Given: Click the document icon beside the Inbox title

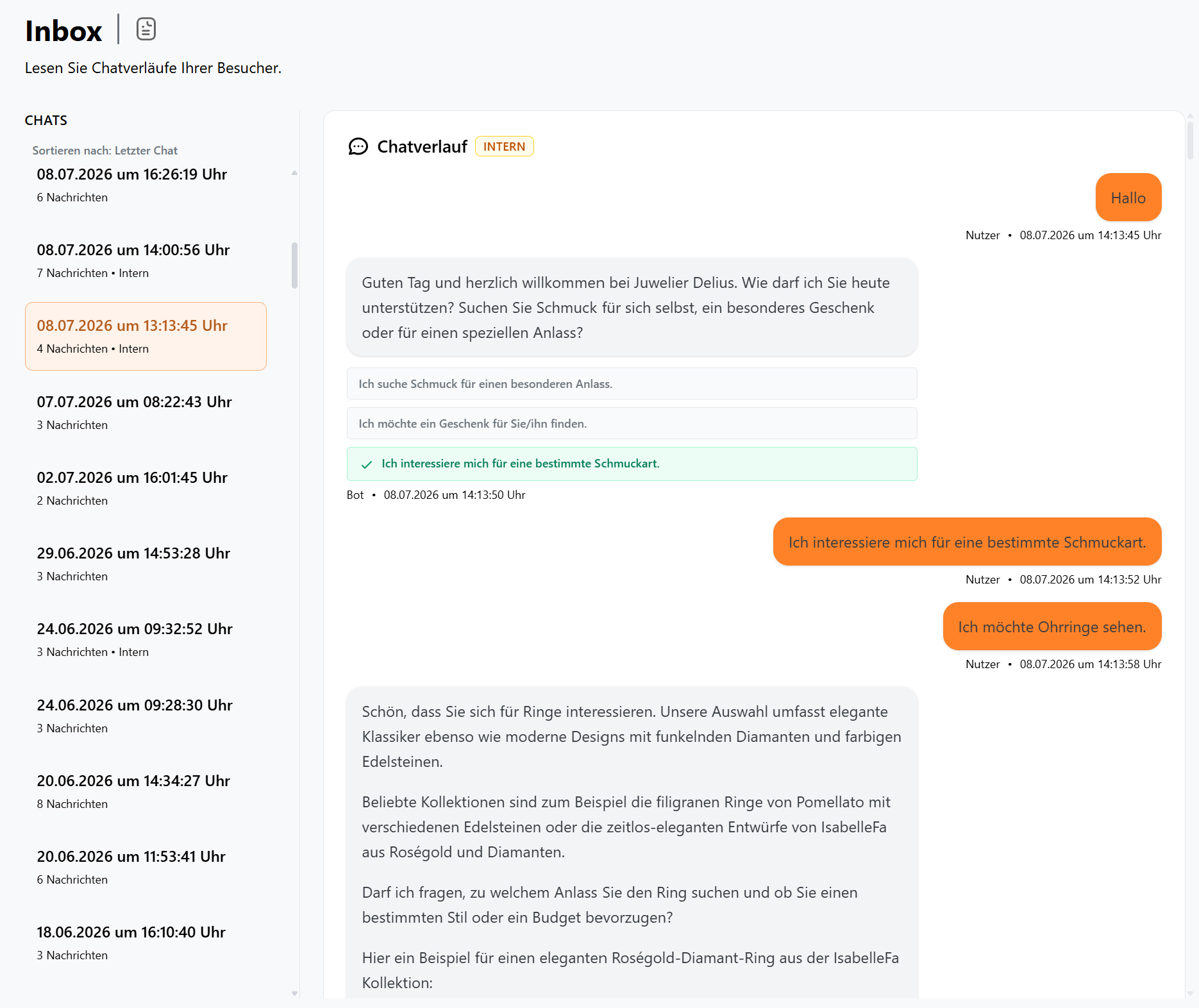Looking at the screenshot, I should click(146, 29).
